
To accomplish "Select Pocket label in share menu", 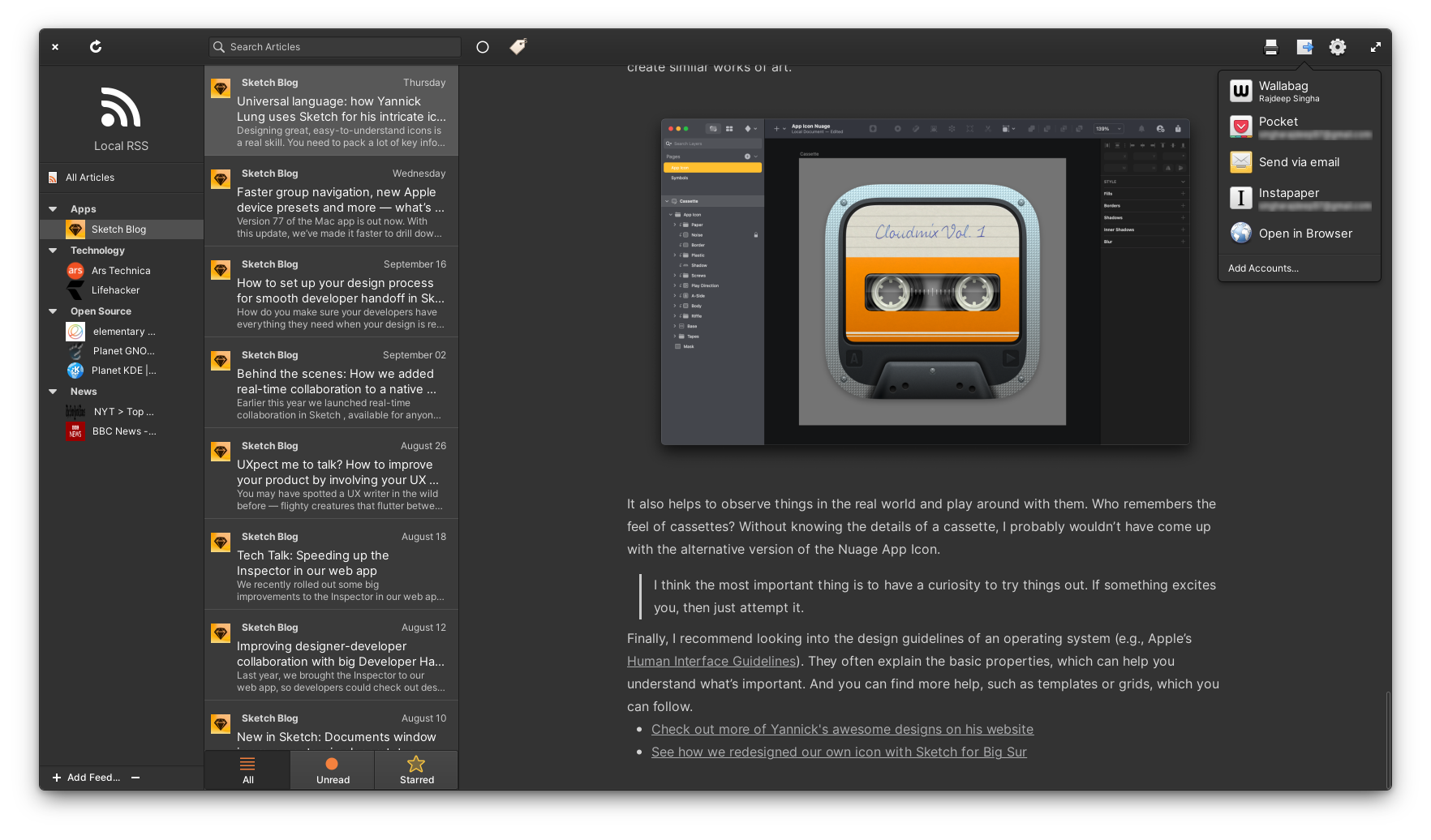I will (1278, 122).
